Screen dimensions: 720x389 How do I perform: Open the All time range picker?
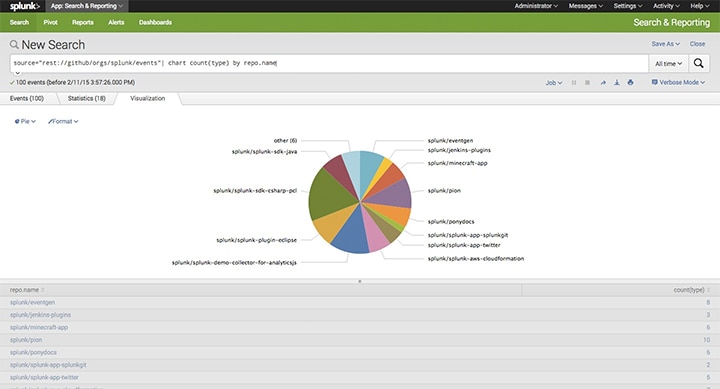coord(668,64)
